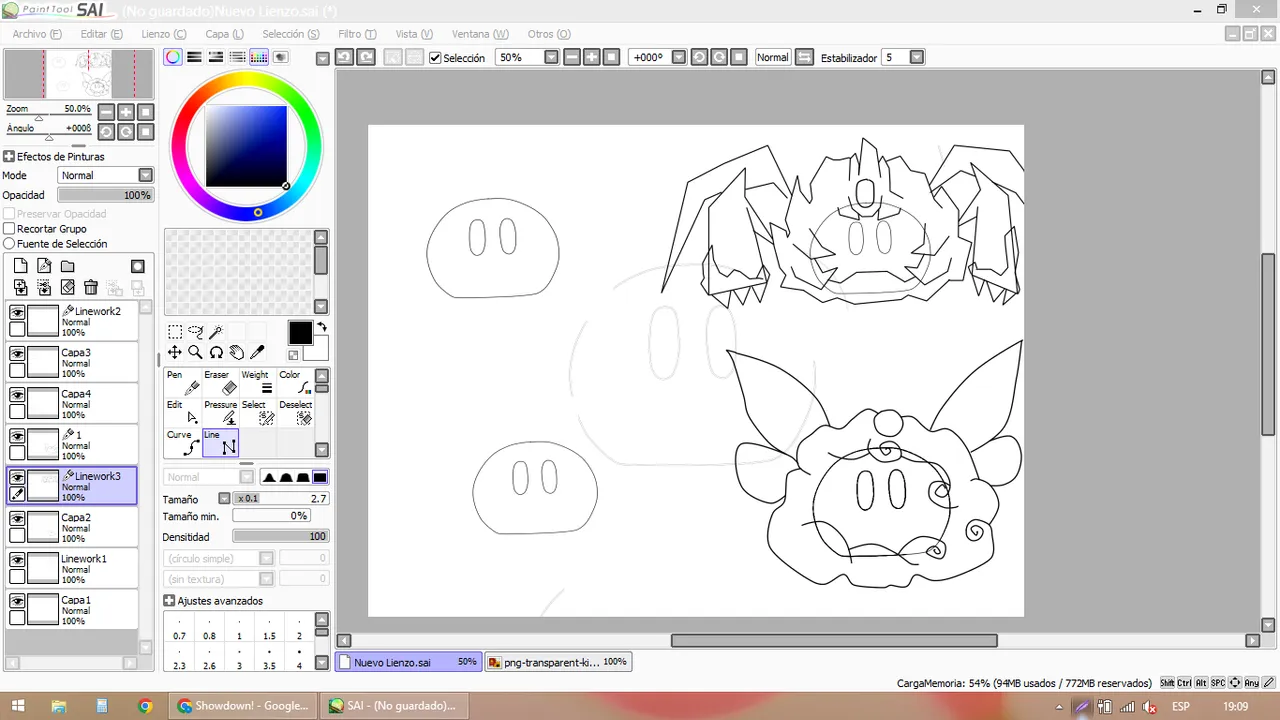Screen dimensions: 1280x720
Task: Open the Tamaño multiplier dropdown arrow
Action: 224,498
